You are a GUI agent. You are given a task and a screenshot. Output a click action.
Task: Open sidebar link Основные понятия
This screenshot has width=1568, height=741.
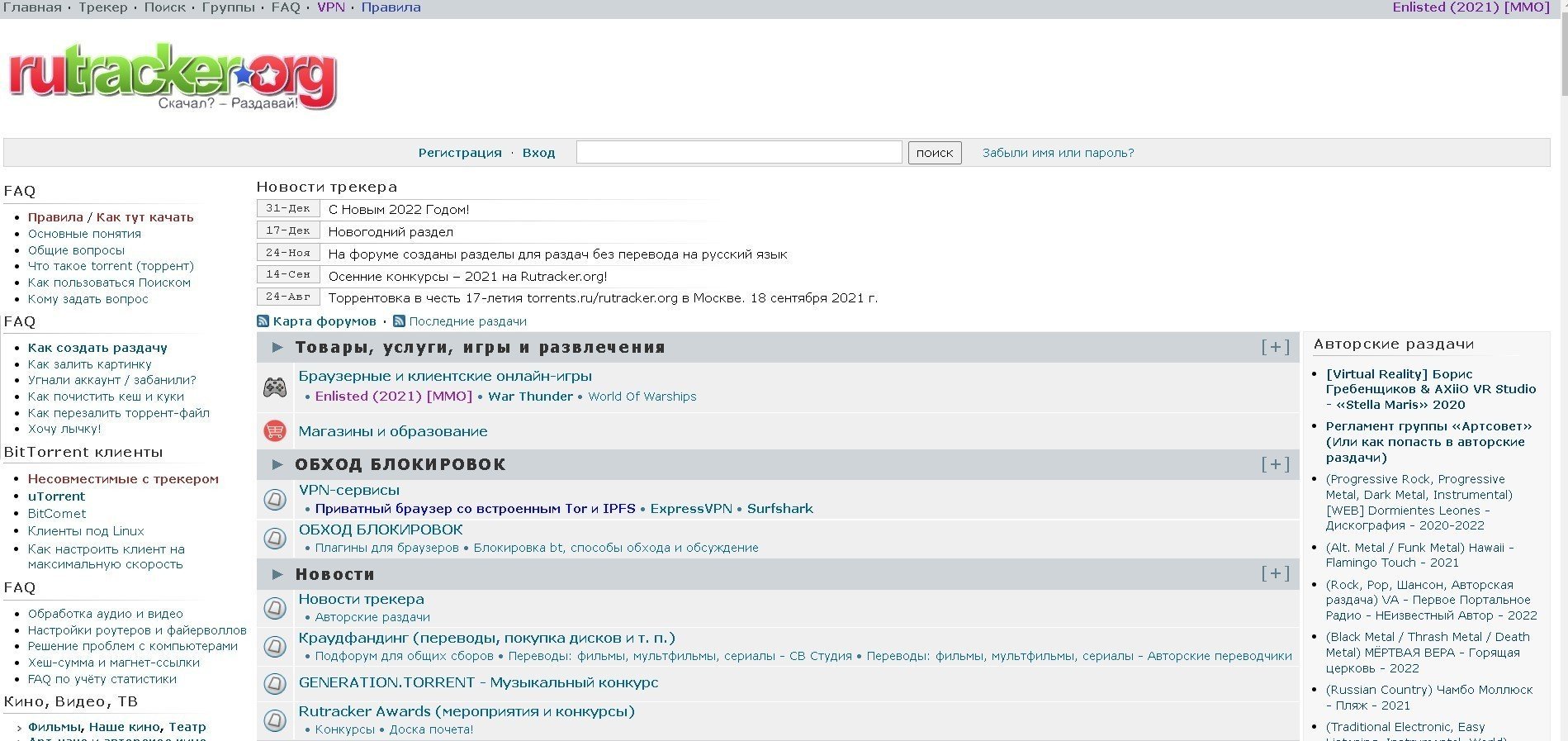point(84,234)
